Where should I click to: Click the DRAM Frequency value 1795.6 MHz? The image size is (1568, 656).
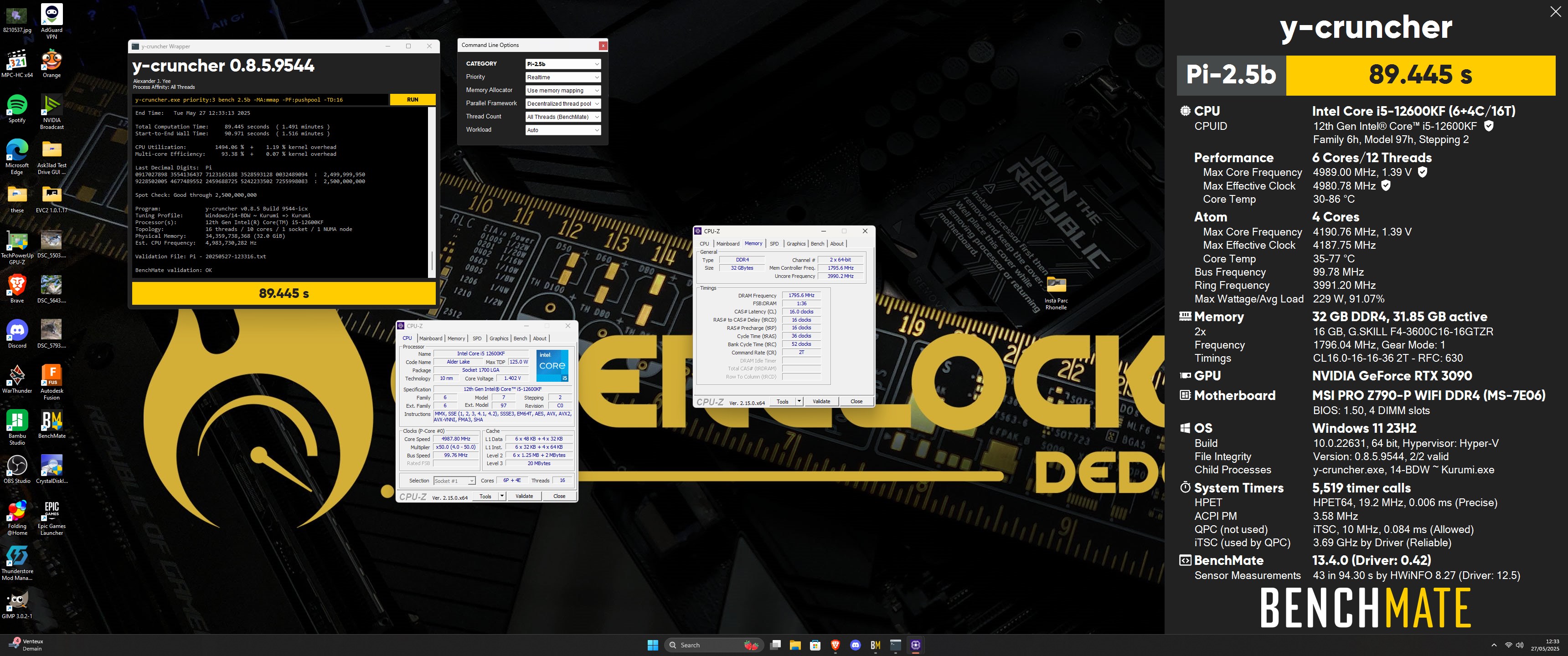click(801, 295)
